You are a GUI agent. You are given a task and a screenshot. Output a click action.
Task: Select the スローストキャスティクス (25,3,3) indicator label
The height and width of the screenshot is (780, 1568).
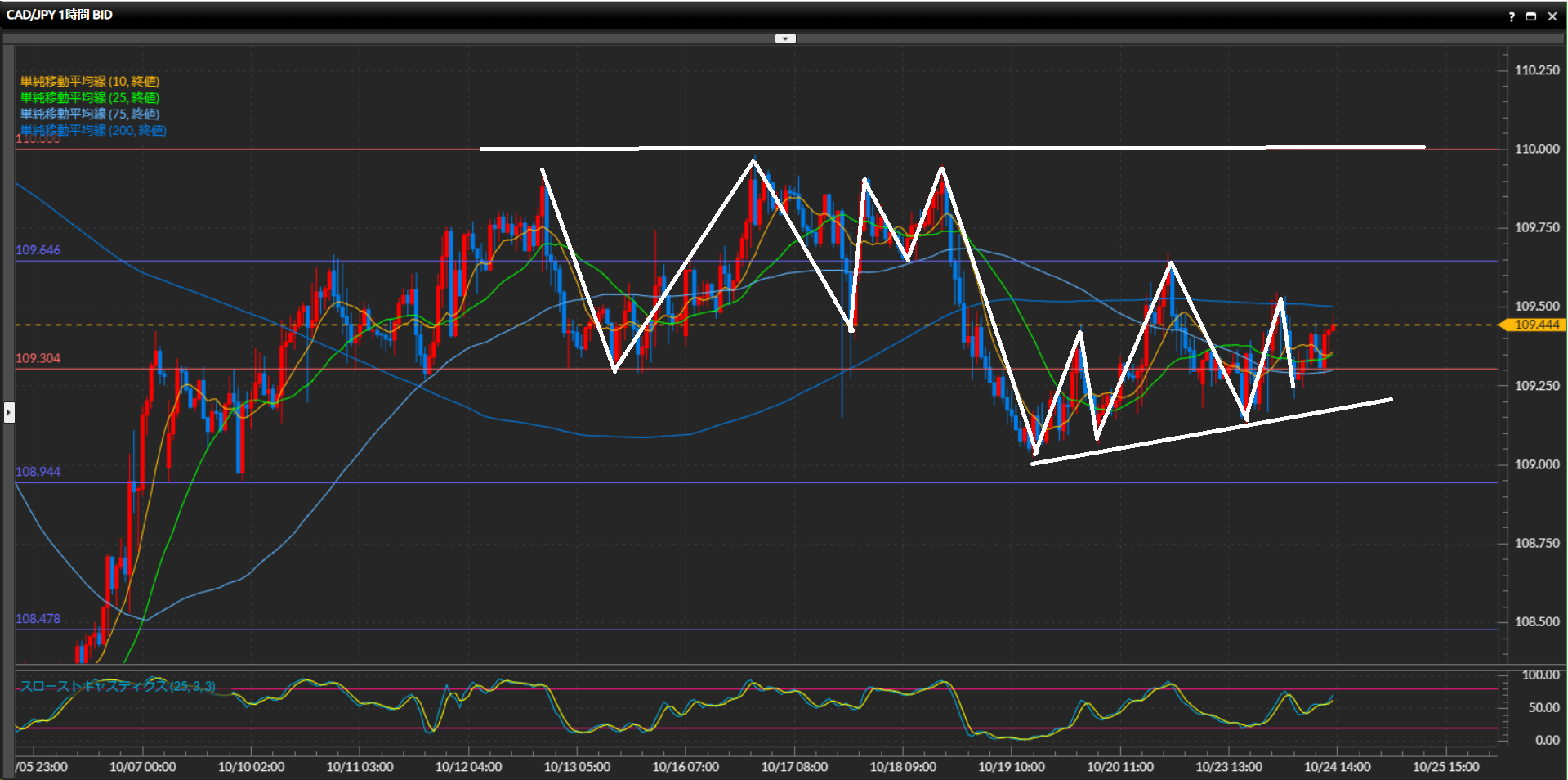(x=118, y=686)
